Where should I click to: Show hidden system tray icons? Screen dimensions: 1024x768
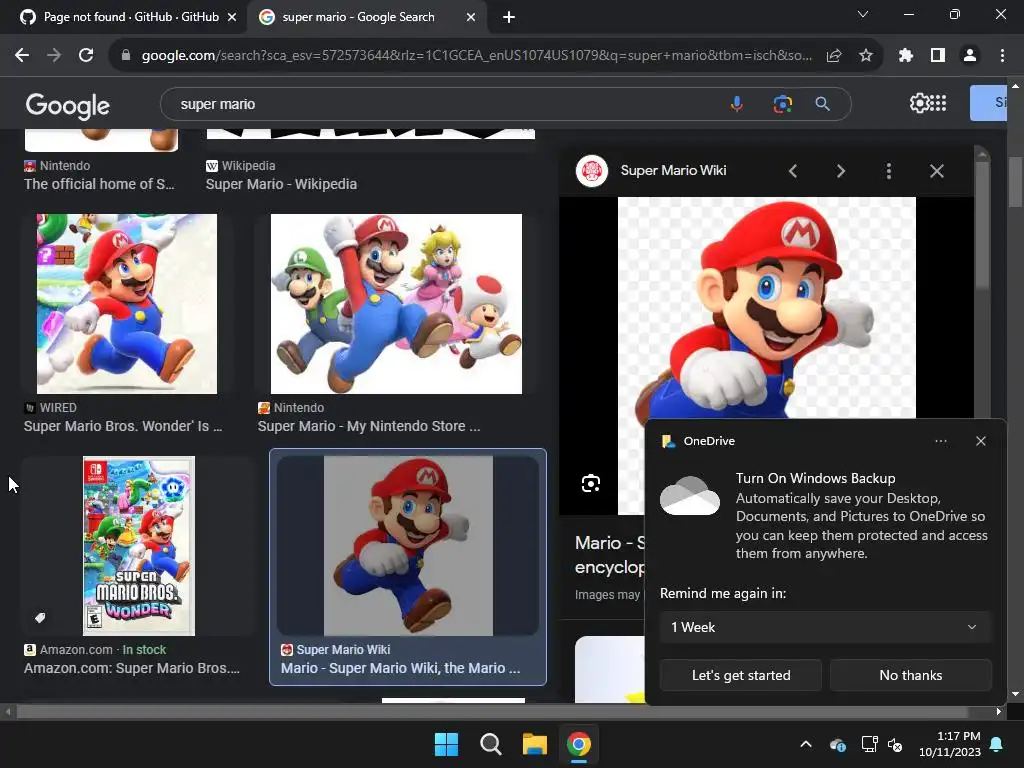click(x=806, y=744)
